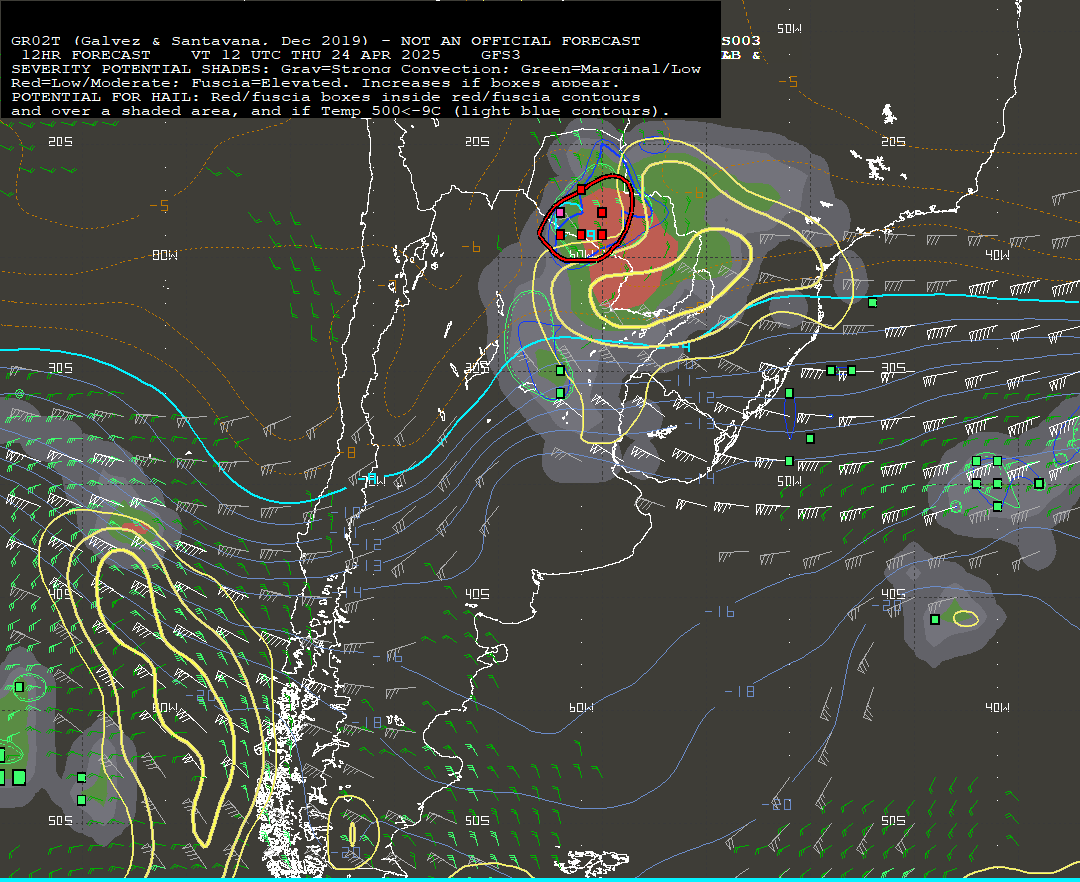The image size is (1080, 882).
Task: Click the "Temp 500<-9C" legend text
Action: (381, 111)
